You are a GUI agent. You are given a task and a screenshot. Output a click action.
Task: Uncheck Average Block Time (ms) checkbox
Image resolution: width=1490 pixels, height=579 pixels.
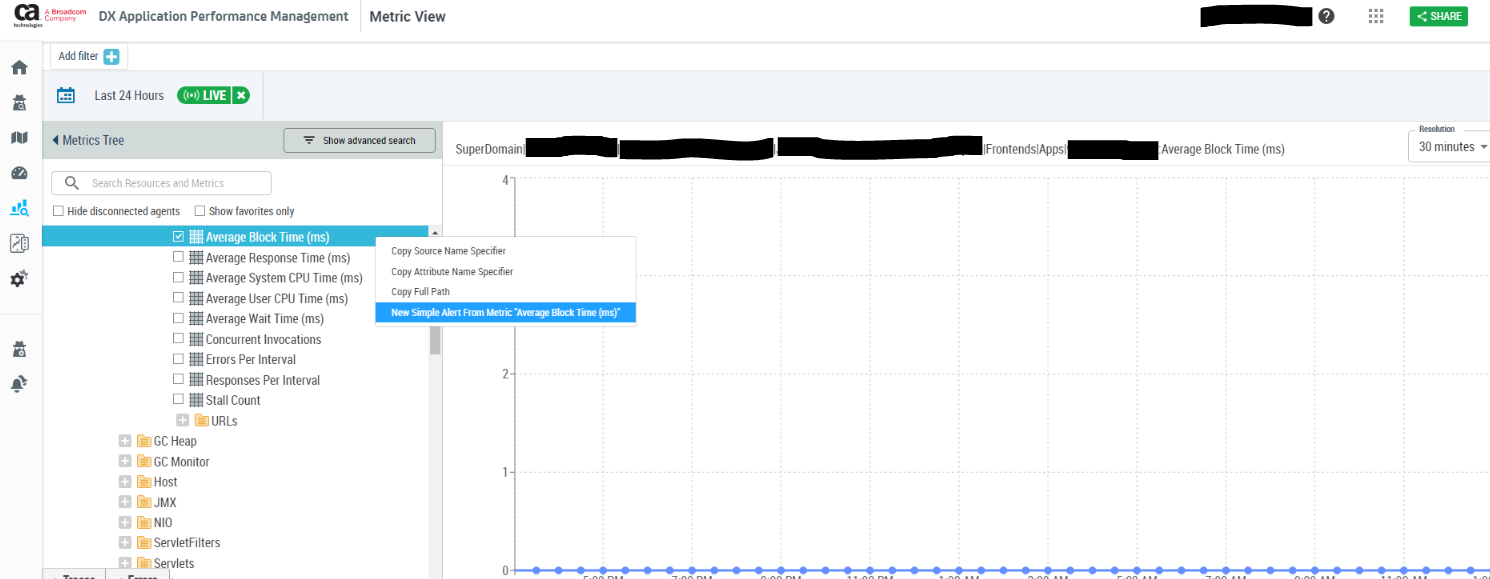tap(178, 237)
